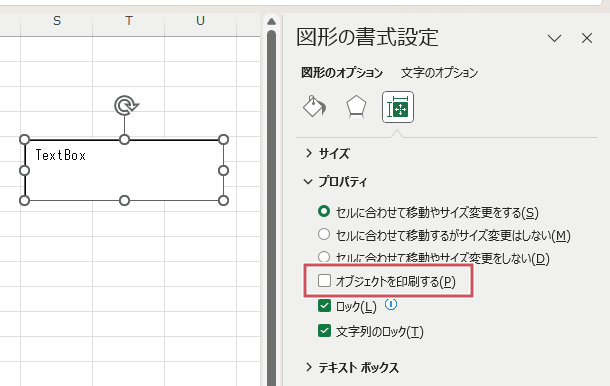This screenshot has height=386, width=610.
Task: Click the top-right sizing handle of TextBox
Action: (x=223, y=139)
